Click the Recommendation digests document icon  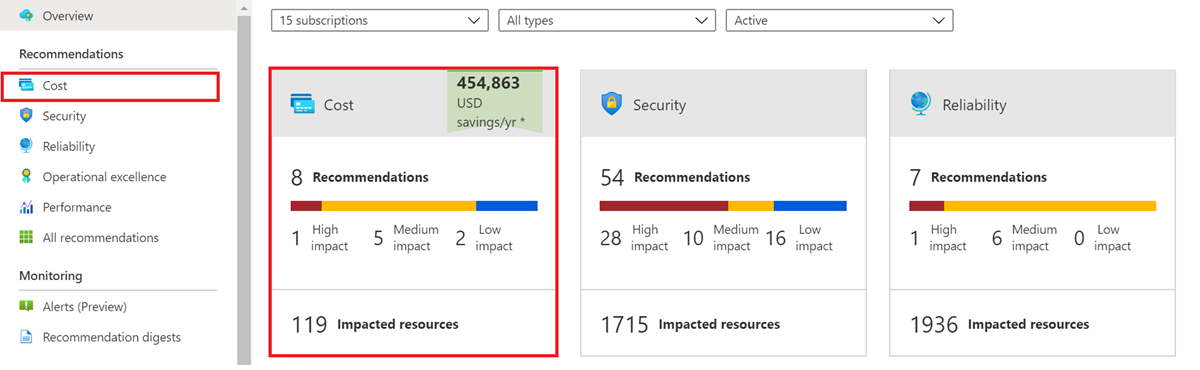tap(26, 337)
